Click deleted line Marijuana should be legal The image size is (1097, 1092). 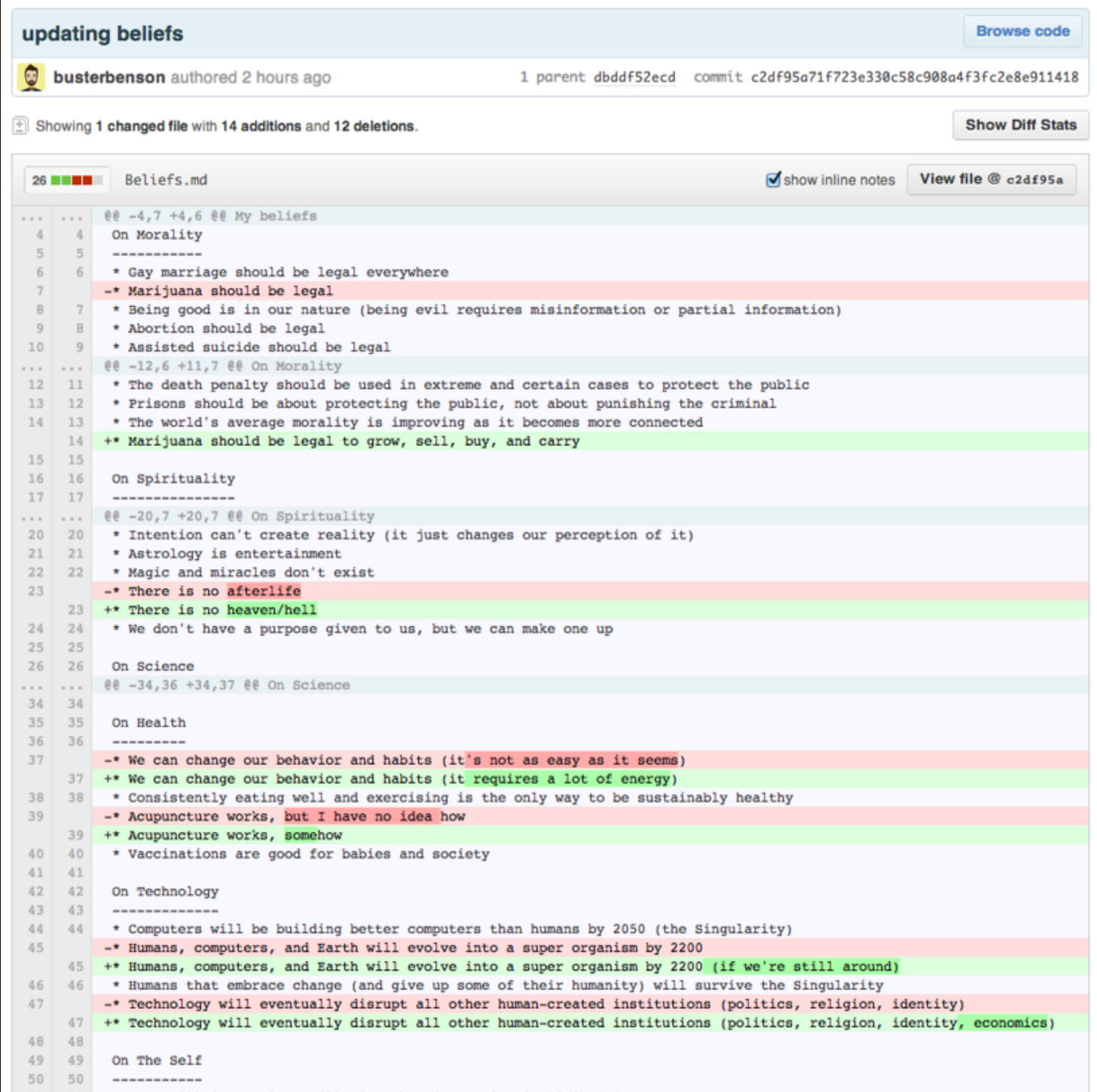590,291
